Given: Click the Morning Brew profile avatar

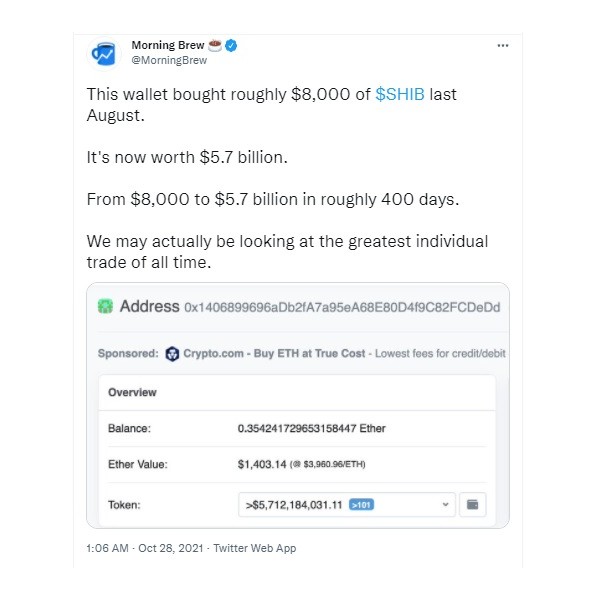Looking at the screenshot, I should [x=104, y=53].
